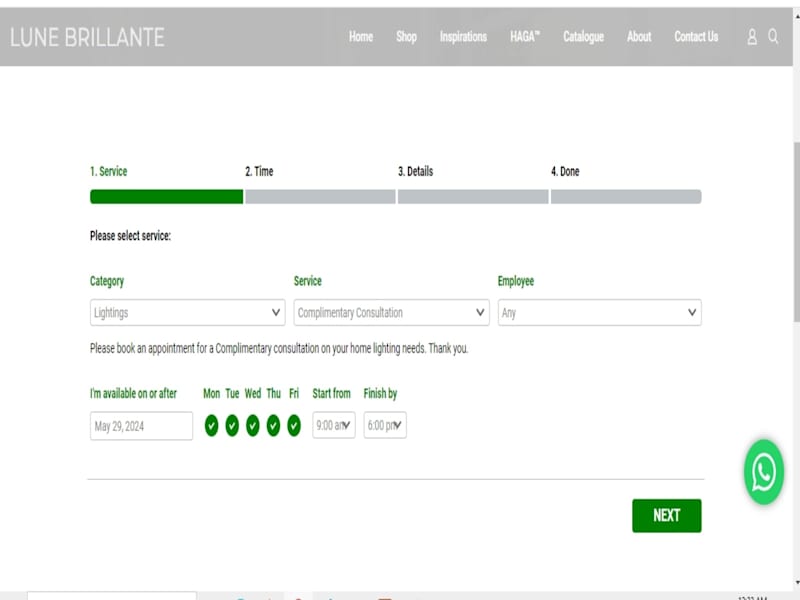
Task: Open the Shop menu
Action: click(406, 37)
